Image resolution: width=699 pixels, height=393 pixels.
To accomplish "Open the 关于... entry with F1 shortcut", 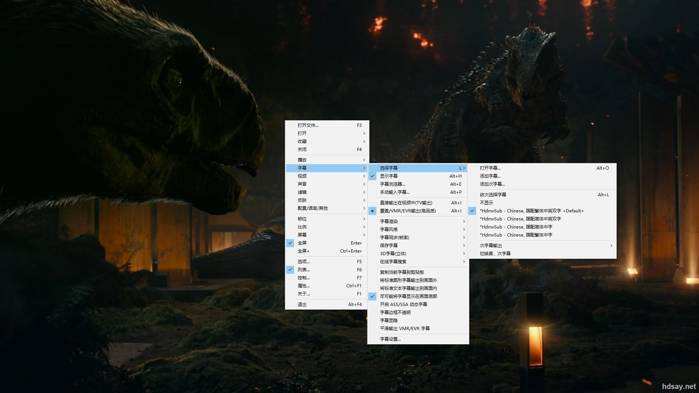I will 327,294.
